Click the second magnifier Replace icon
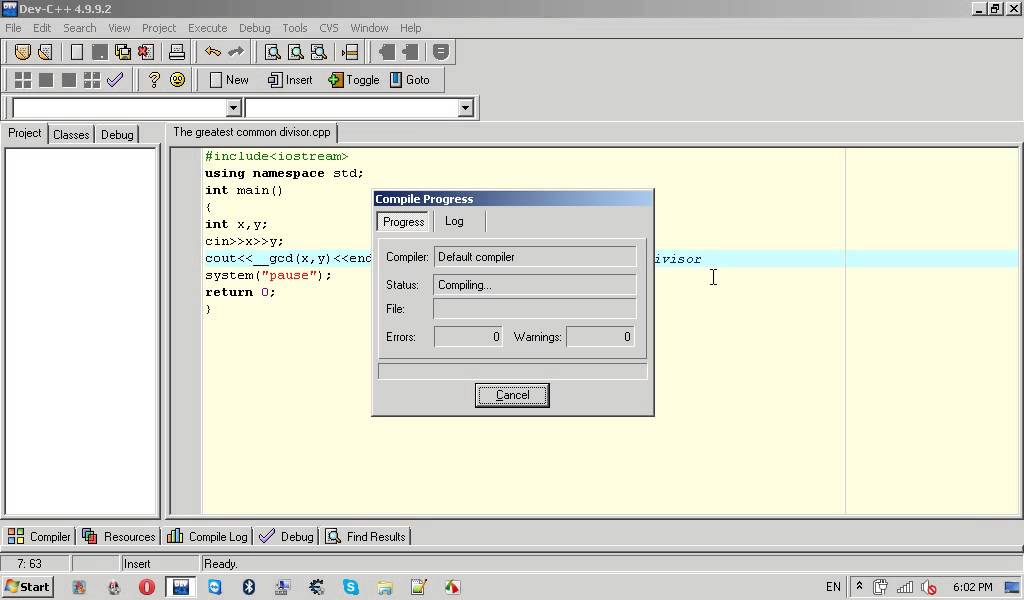 click(x=295, y=52)
